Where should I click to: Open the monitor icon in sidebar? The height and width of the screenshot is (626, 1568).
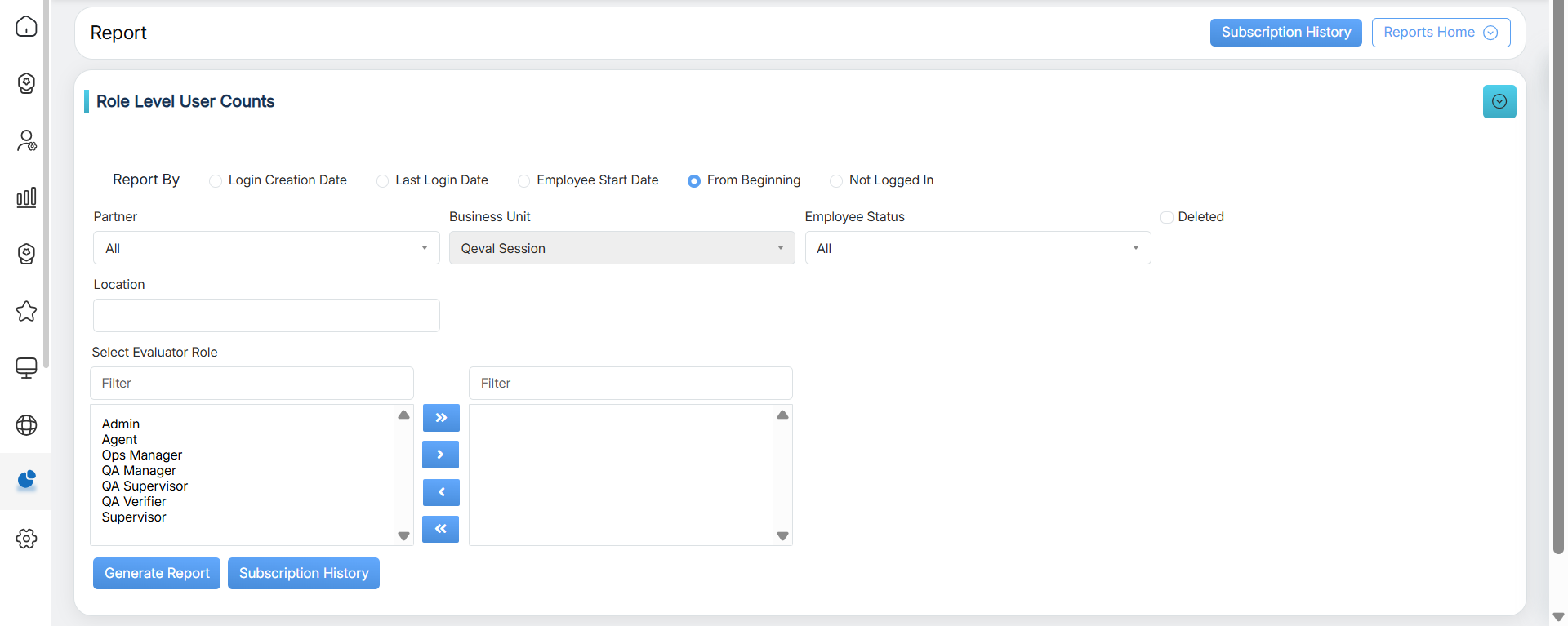(x=26, y=368)
